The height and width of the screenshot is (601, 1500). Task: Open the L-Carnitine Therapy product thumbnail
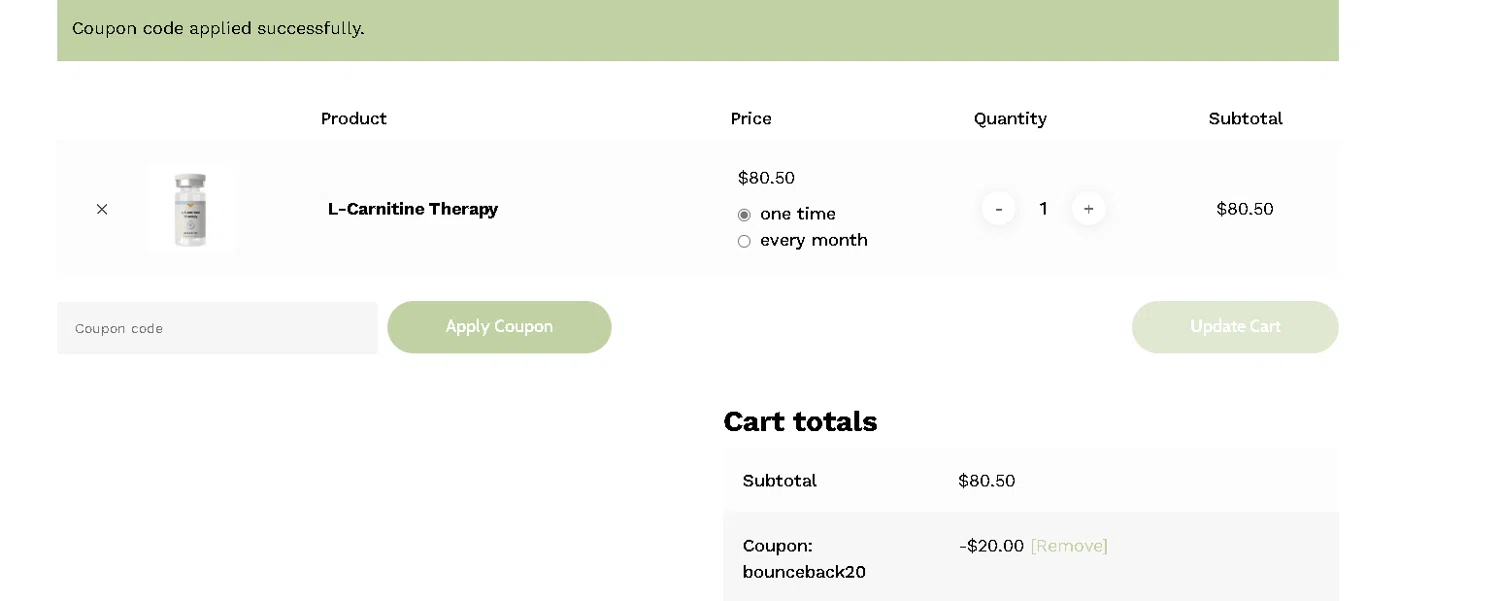(x=191, y=209)
